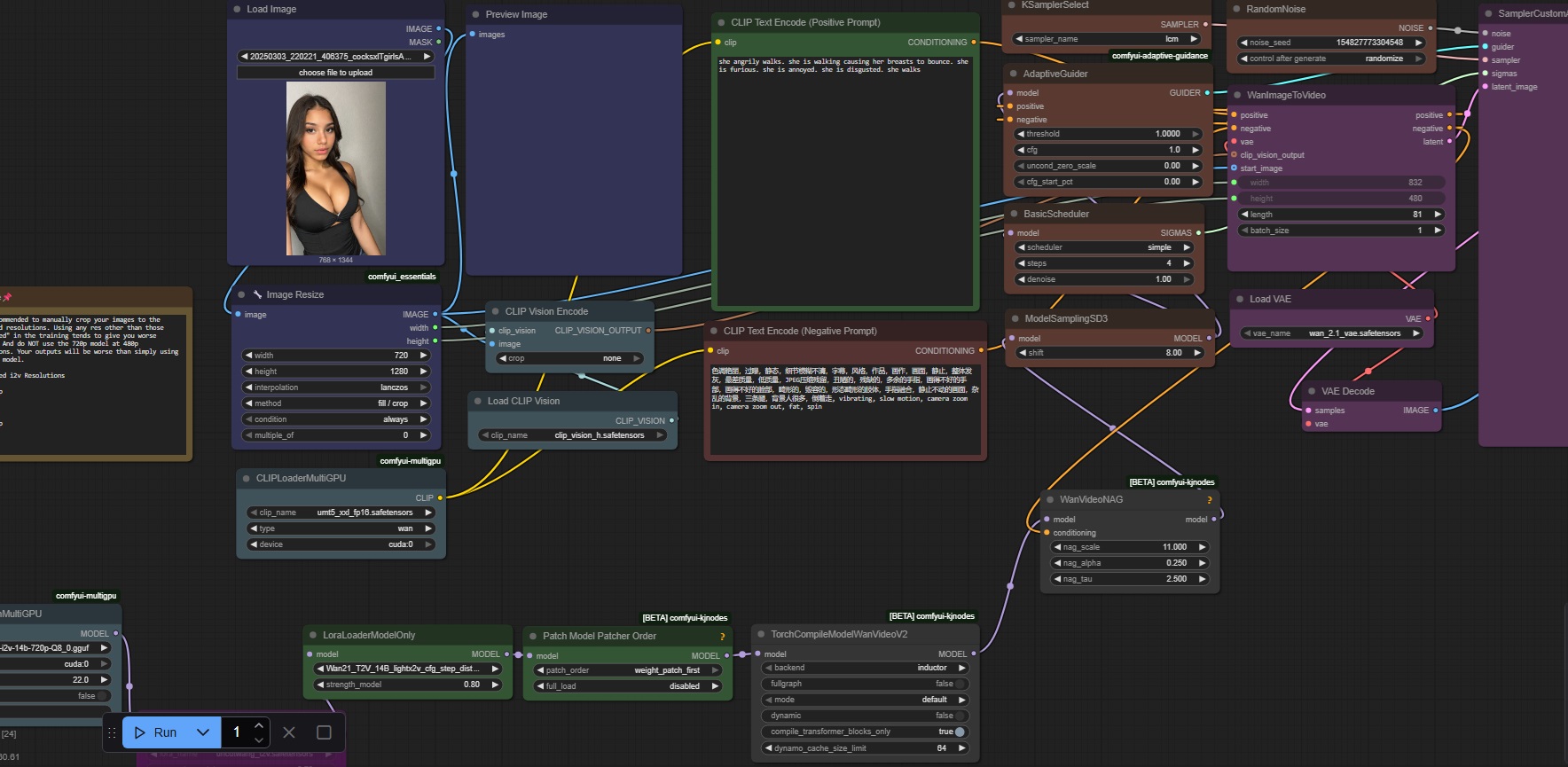Open method dropdown showing fill / crop

[x=336, y=403]
